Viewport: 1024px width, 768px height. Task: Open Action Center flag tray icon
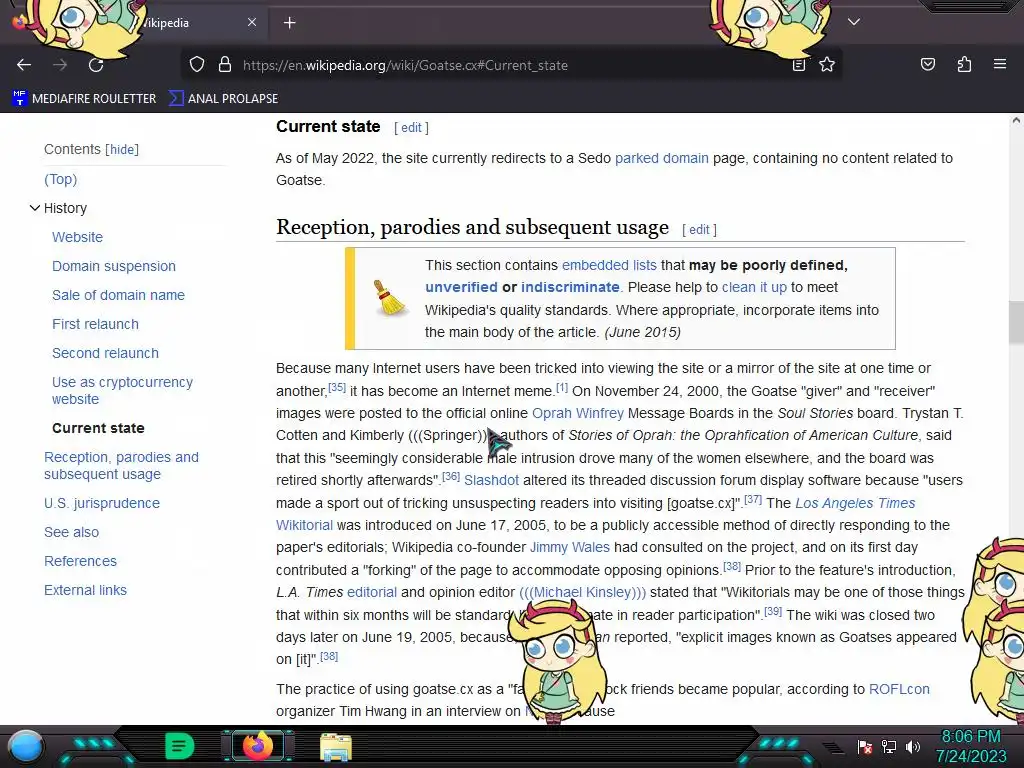click(865, 747)
